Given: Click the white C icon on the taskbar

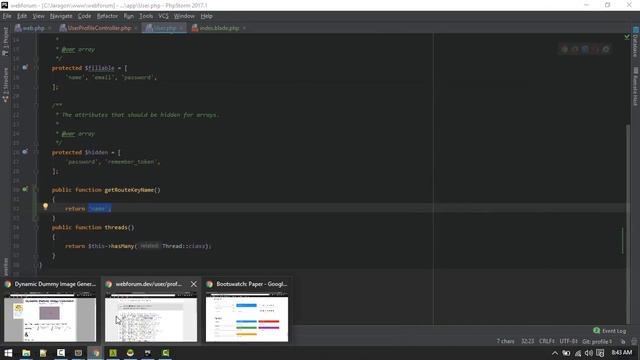Looking at the screenshot, I should tap(61, 353).
